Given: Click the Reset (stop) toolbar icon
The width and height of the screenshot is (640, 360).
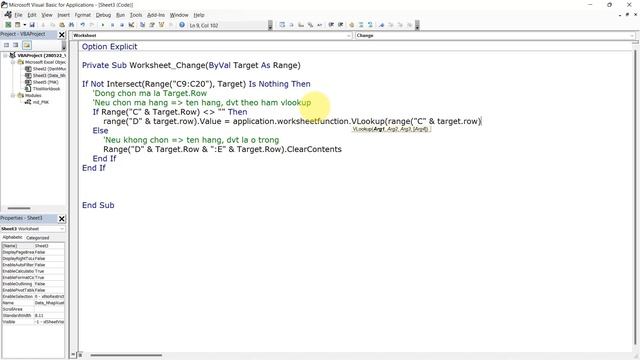Looking at the screenshot, I should (x=122, y=25).
